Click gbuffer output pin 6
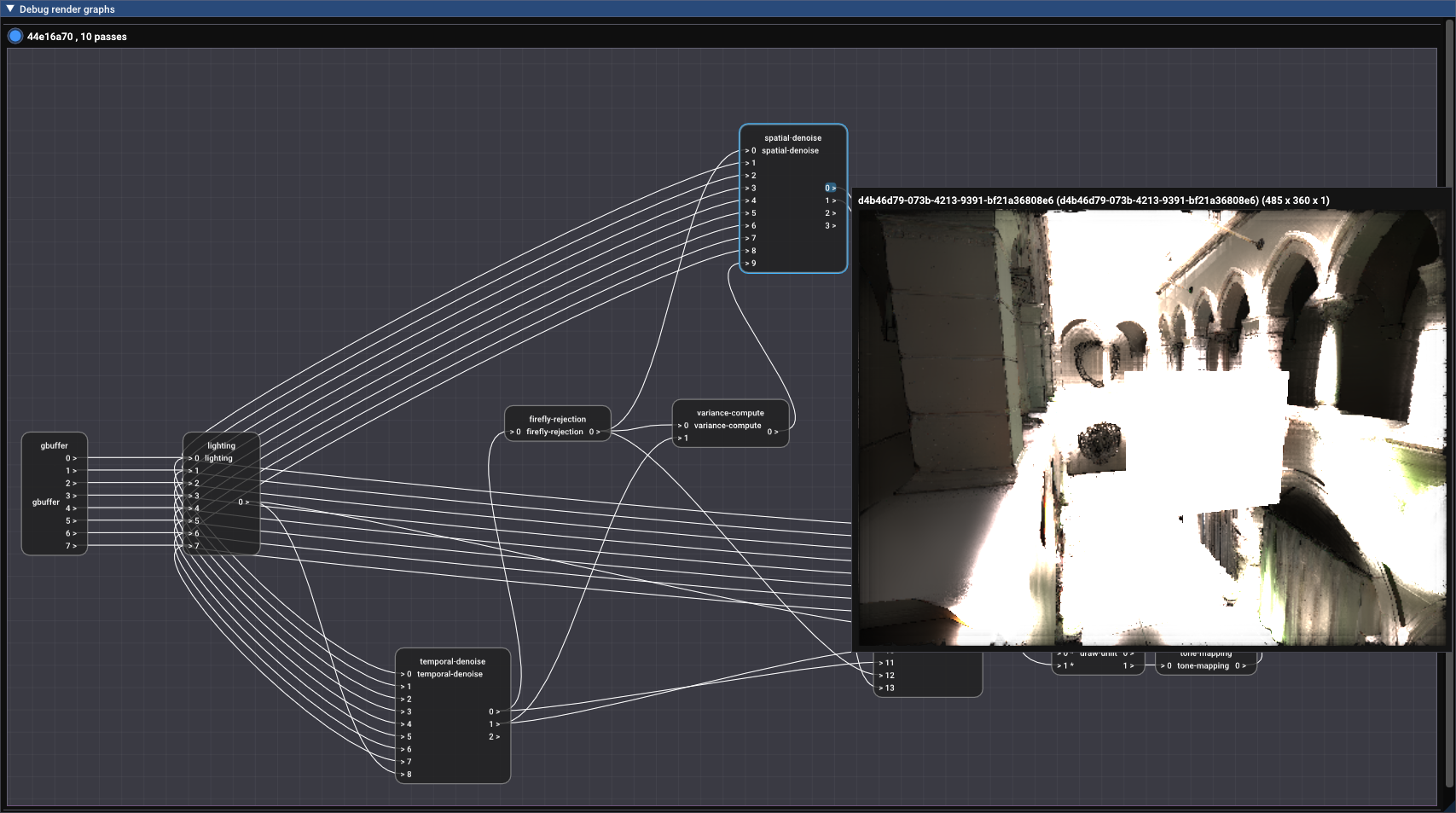Viewport: 1456px width, 813px height. [x=71, y=533]
